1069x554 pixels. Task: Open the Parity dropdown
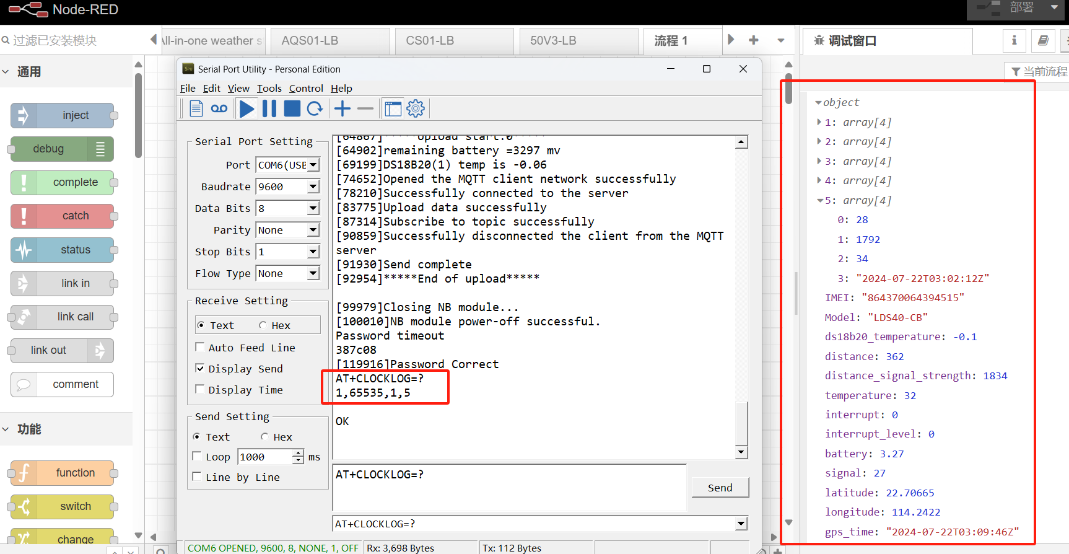point(313,230)
